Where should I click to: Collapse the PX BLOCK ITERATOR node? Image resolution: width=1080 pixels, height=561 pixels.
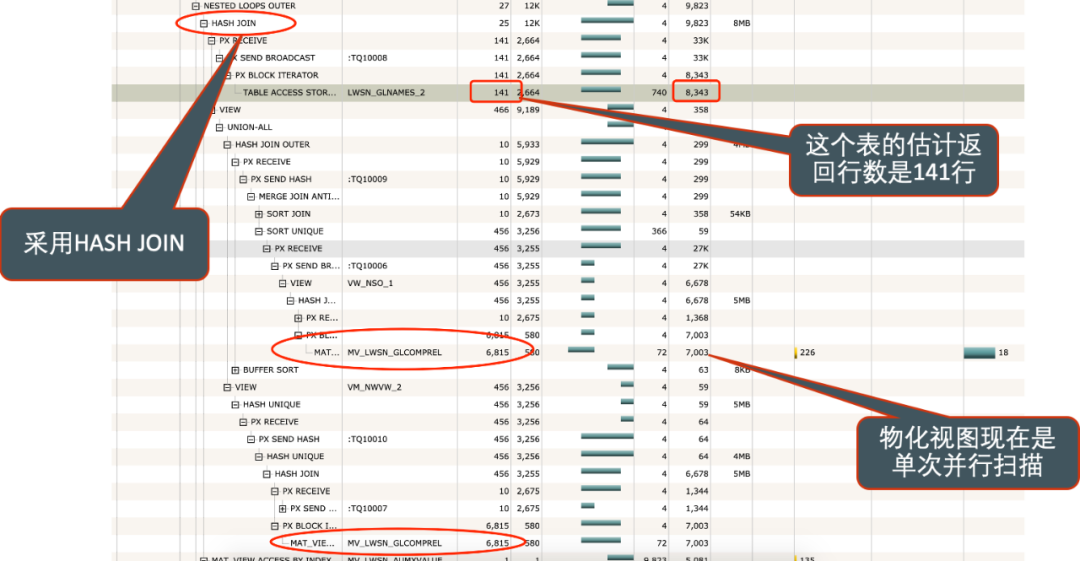[x=227, y=75]
